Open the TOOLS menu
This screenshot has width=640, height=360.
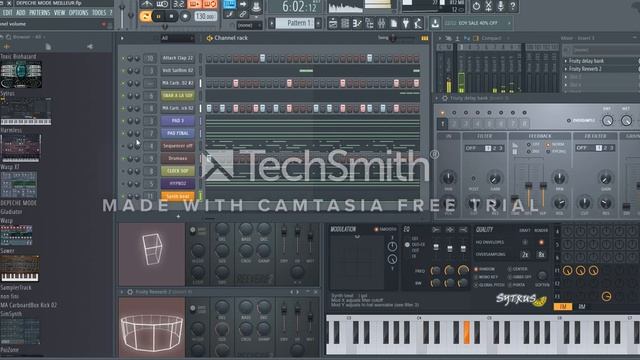click(99, 13)
